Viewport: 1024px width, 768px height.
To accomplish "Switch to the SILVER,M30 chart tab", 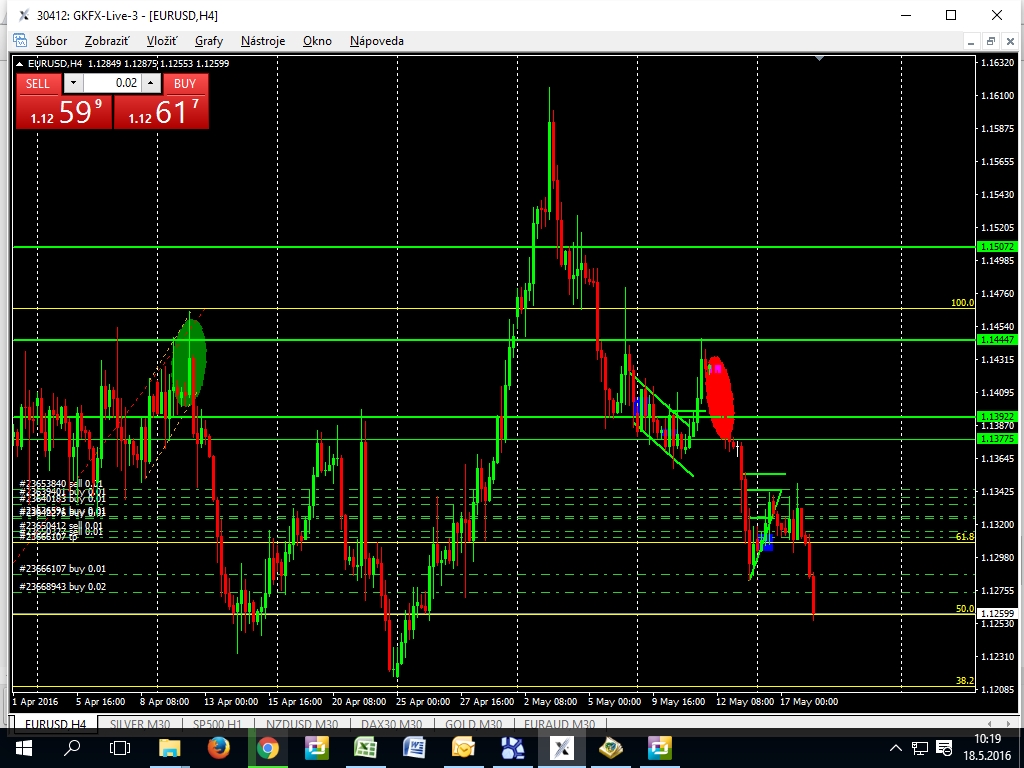I will click(141, 724).
